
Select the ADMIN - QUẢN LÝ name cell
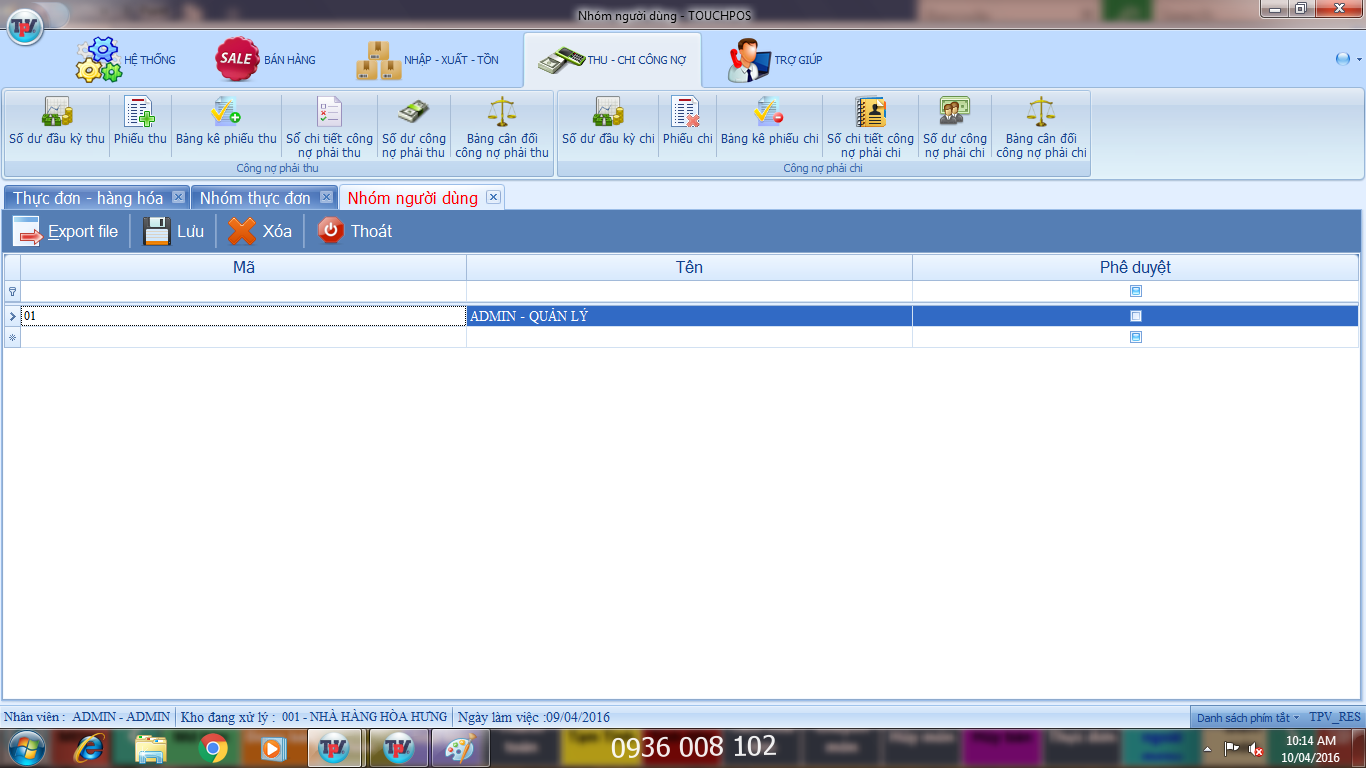tap(689, 316)
